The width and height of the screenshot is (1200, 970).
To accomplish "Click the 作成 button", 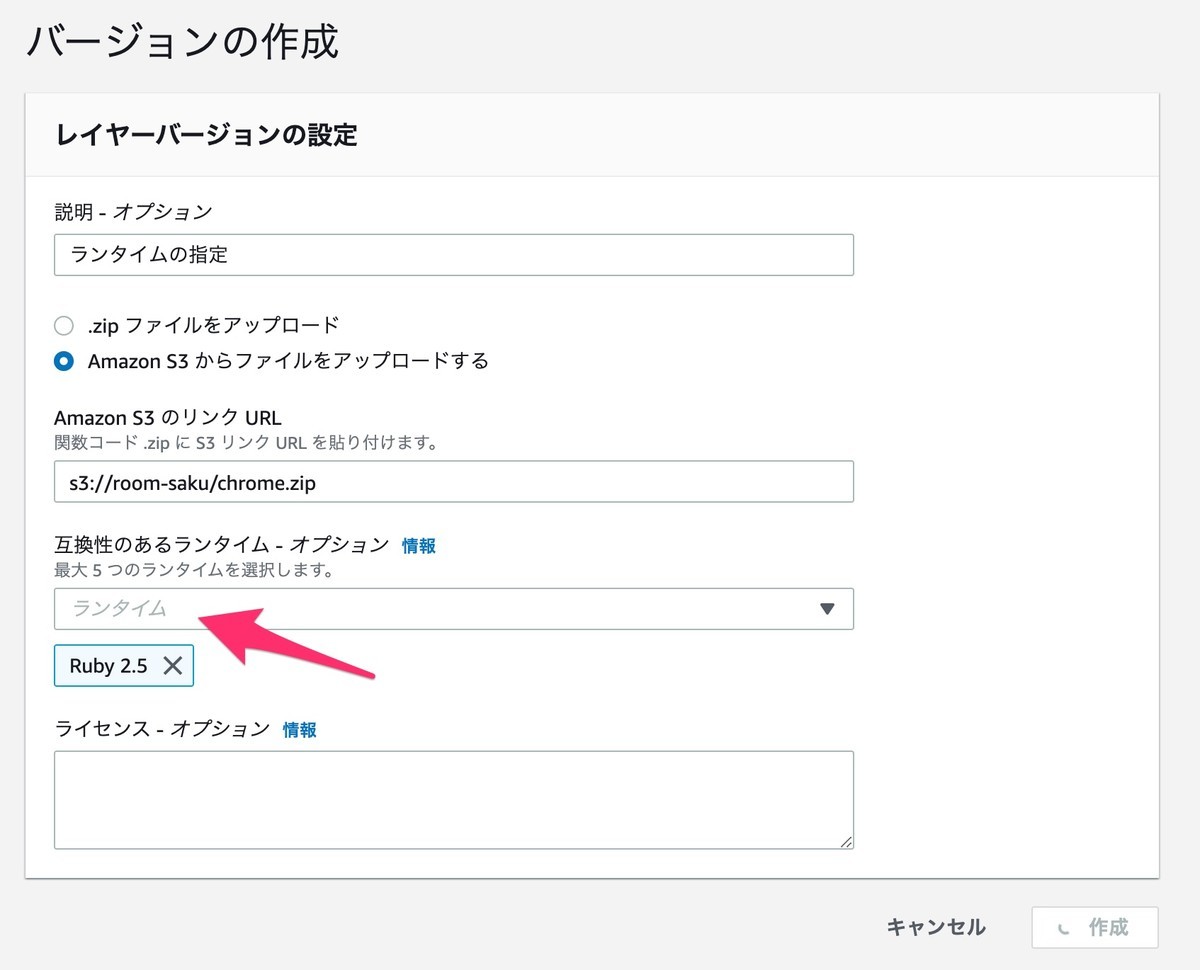I will click(x=1095, y=927).
